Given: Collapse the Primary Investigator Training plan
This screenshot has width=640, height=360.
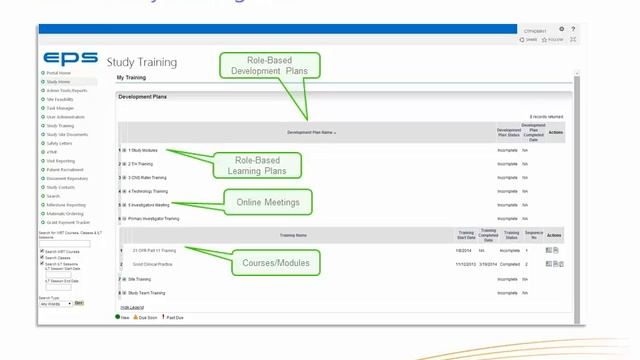Looking at the screenshot, I should (x=124, y=219).
